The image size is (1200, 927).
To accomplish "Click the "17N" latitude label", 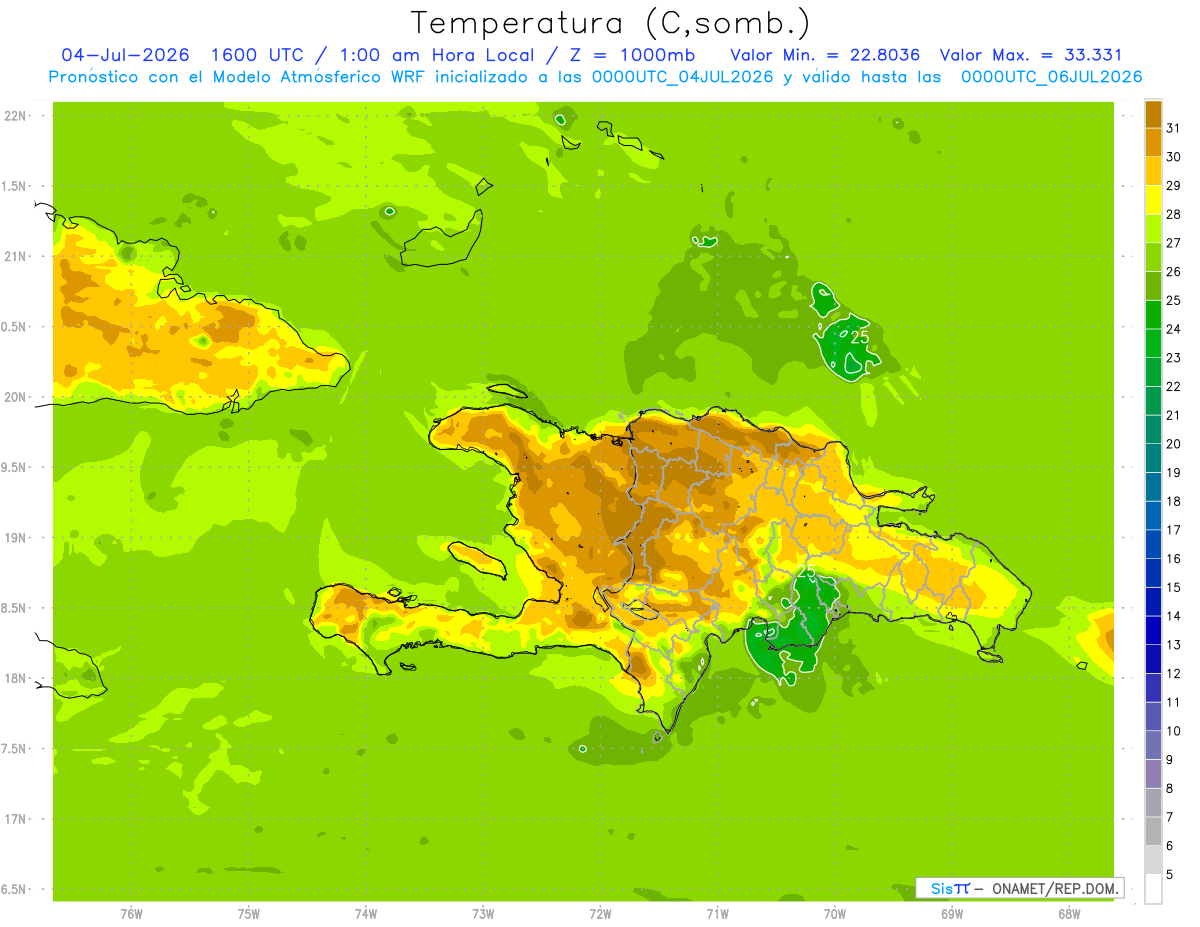I will point(16,819).
